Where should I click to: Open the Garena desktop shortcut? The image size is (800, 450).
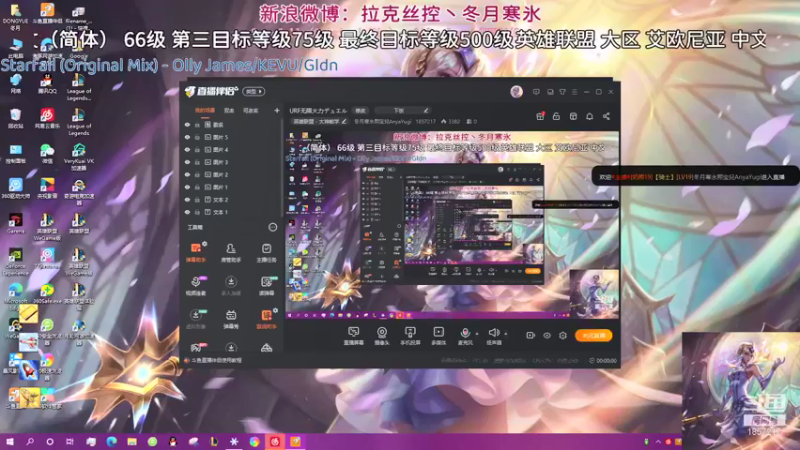point(15,223)
